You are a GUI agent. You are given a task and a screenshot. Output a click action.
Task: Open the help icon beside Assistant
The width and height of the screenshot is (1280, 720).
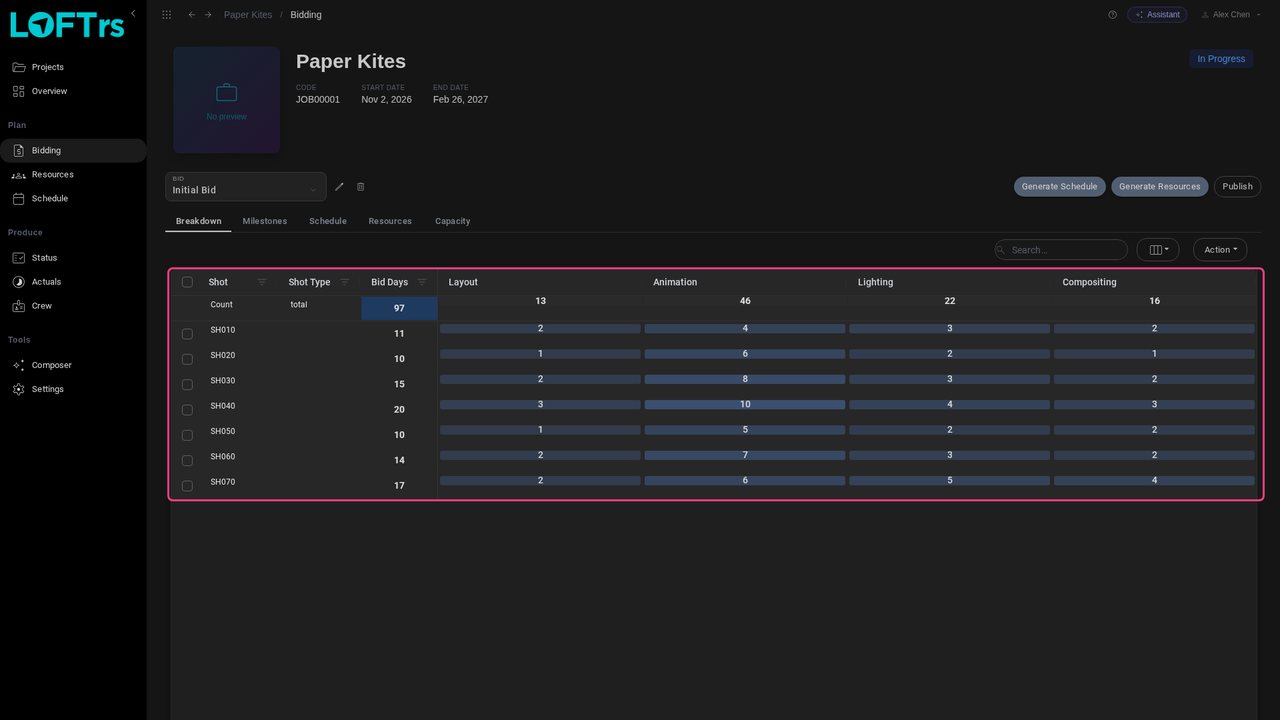pyautogui.click(x=1112, y=15)
